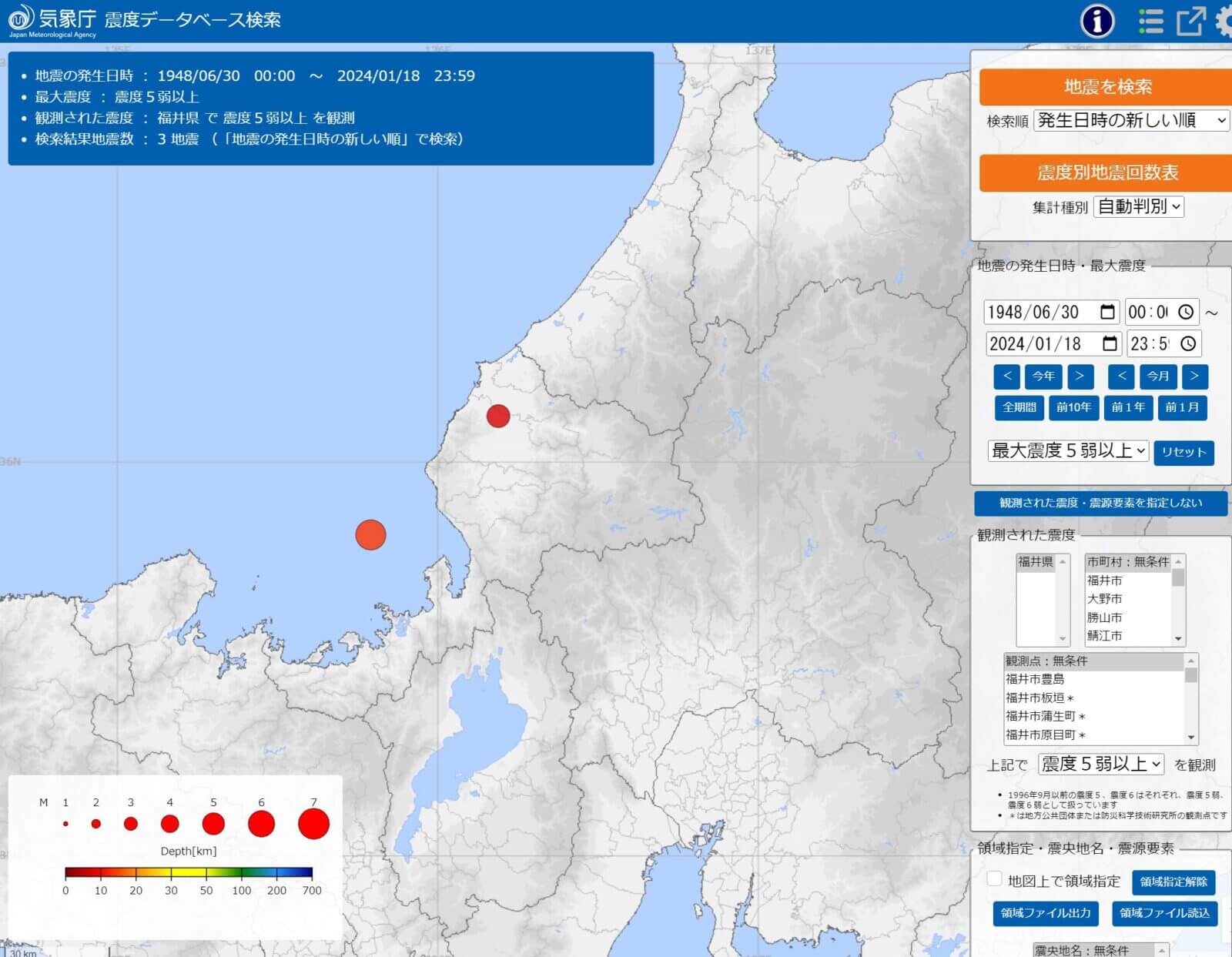The width and height of the screenshot is (1232, 957).
Task: Click clock icon of end time field
Action: tap(1188, 343)
